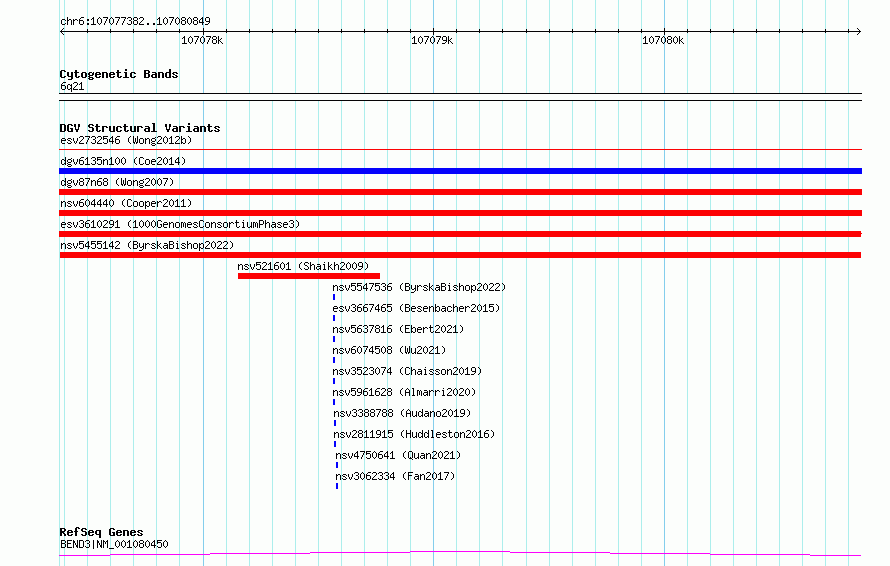Image resolution: width=890 pixels, height=566 pixels.
Task: Click the 6q21 band label
Action: (72, 86)
